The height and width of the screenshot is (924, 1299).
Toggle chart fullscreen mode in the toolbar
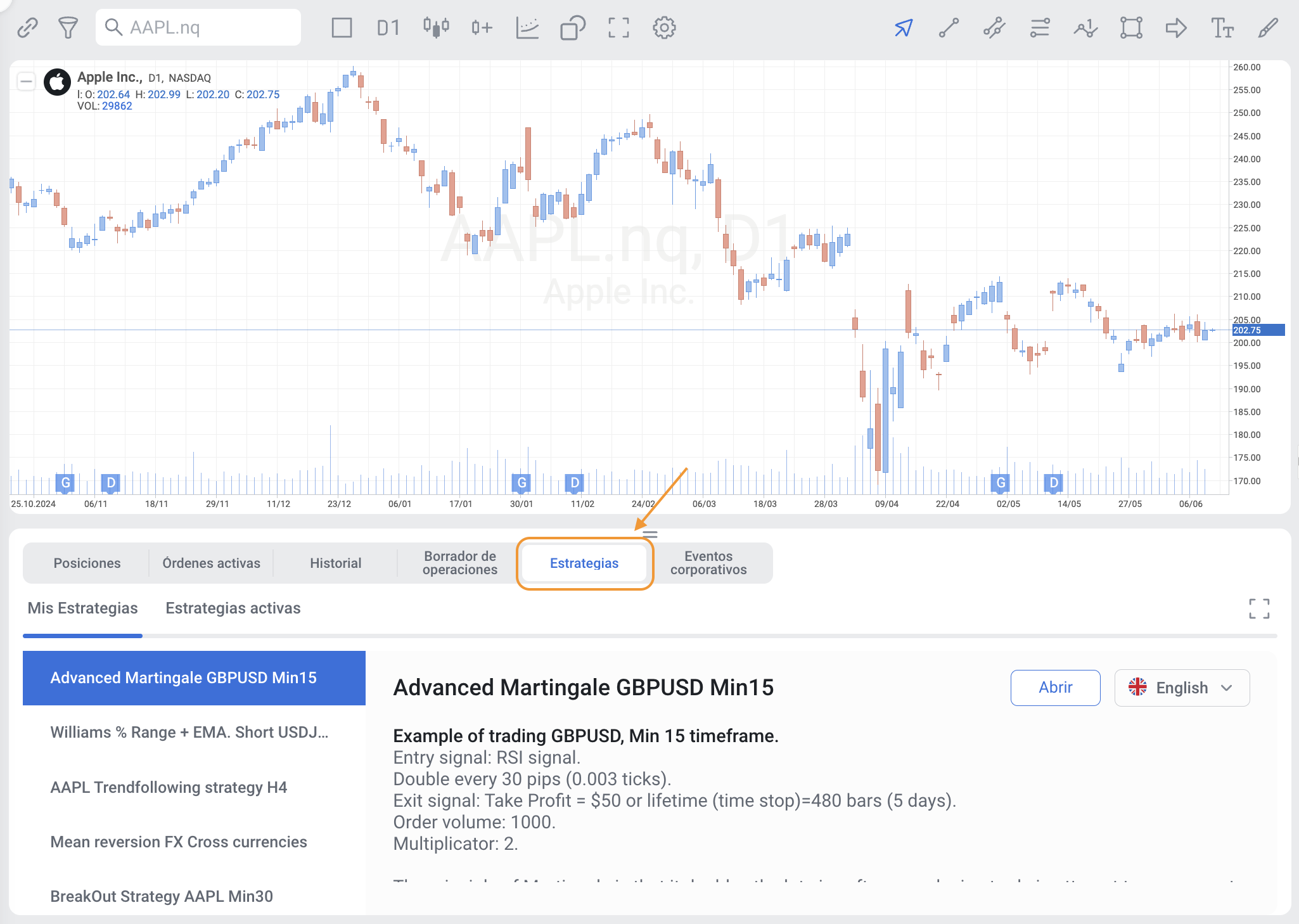pyautogui.click(x=618, y=28)
